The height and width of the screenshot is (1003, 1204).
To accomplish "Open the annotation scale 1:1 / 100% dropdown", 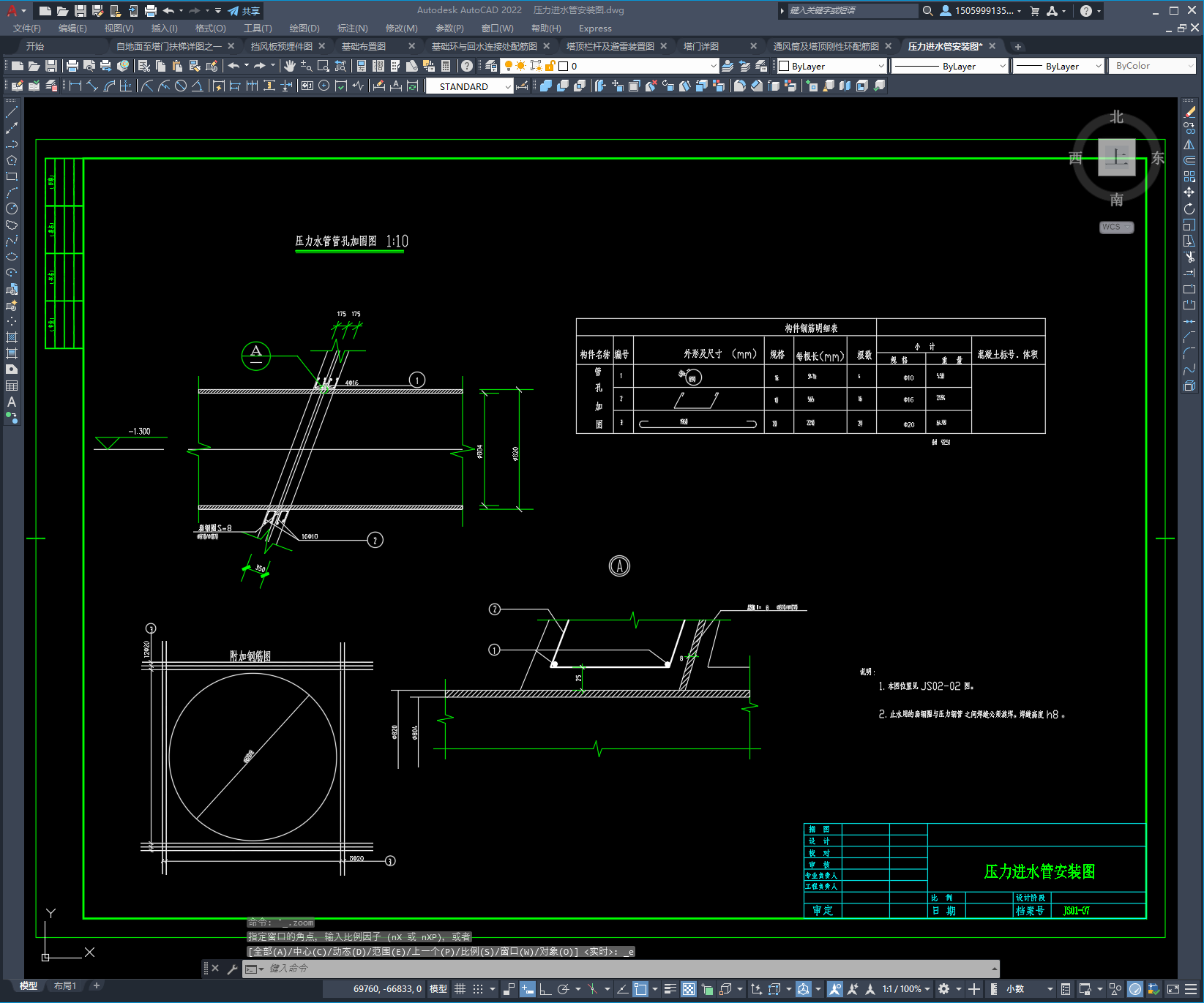I will pyautogui.click(x=906, y=989).
